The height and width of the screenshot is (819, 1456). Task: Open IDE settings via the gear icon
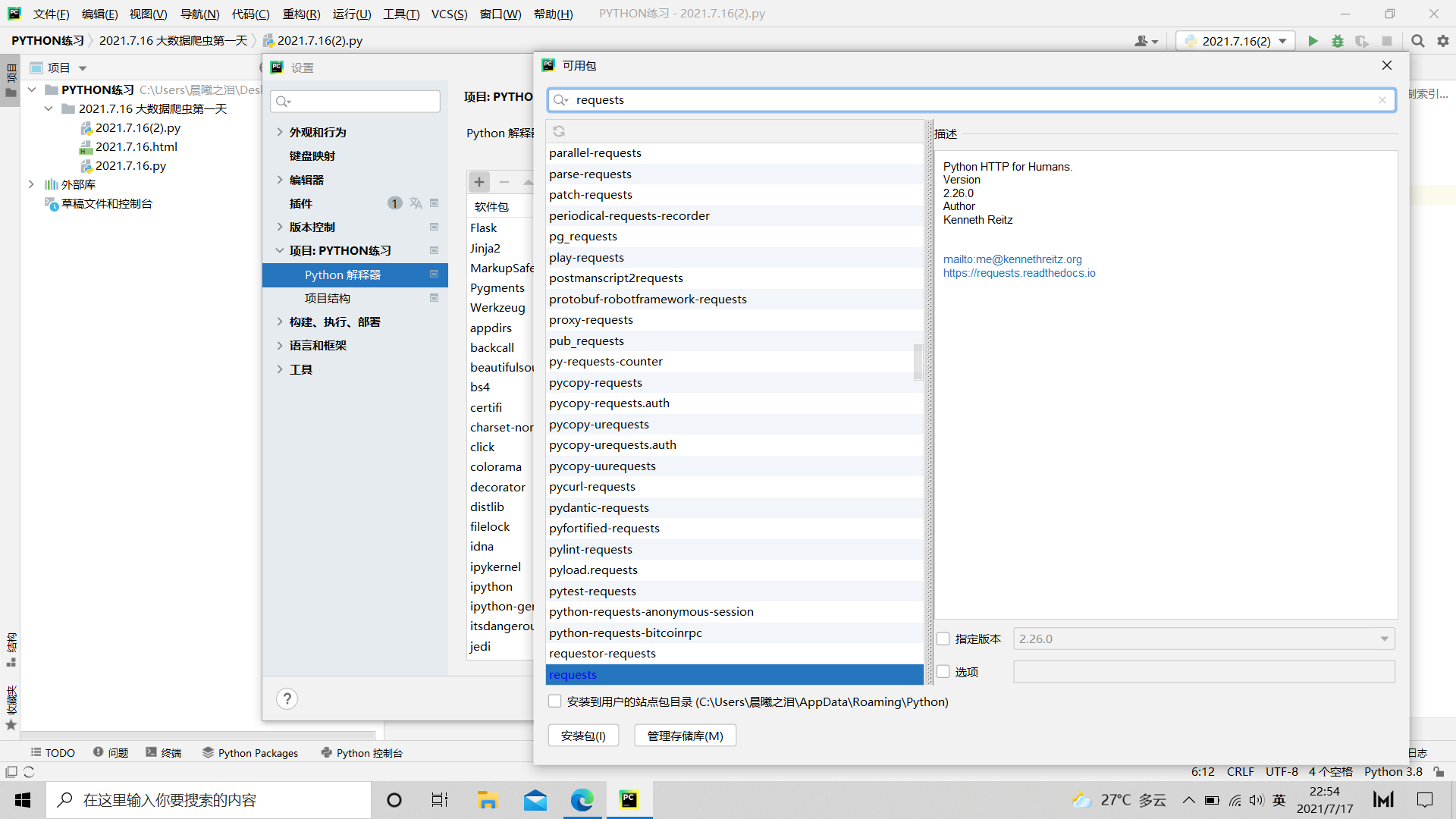coord(1442,41)
